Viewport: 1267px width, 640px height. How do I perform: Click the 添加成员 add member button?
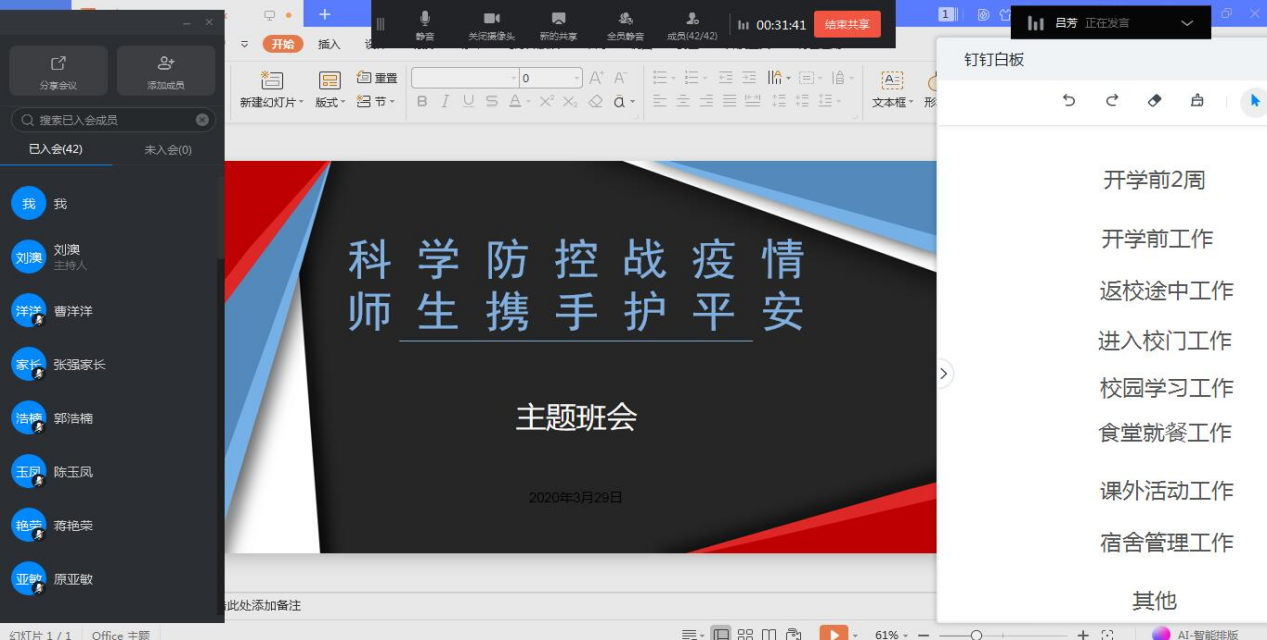click(166, 71)
